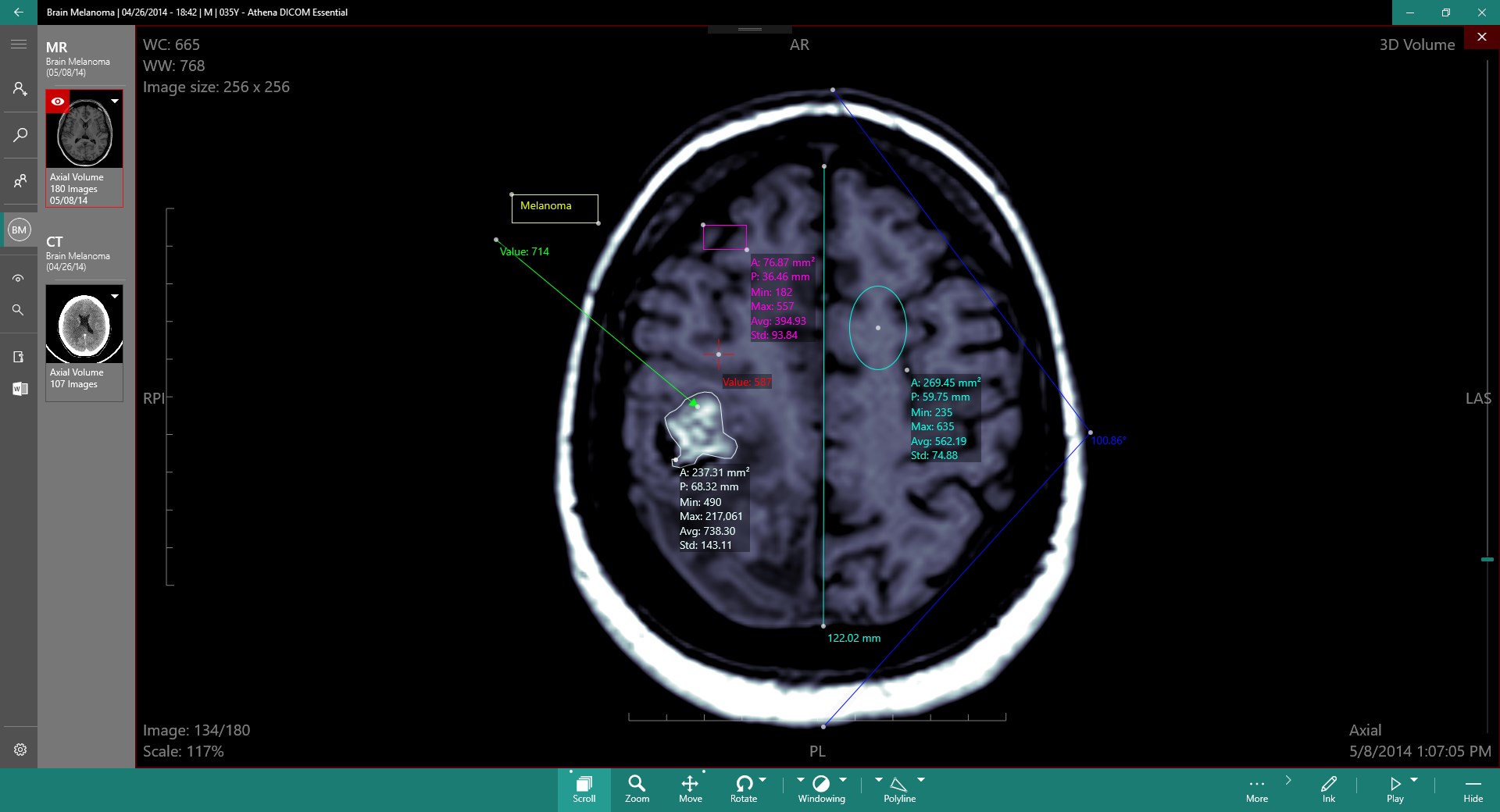
Task: Select the Zoom tool in toolbar
Action: (x=637, y=789)
